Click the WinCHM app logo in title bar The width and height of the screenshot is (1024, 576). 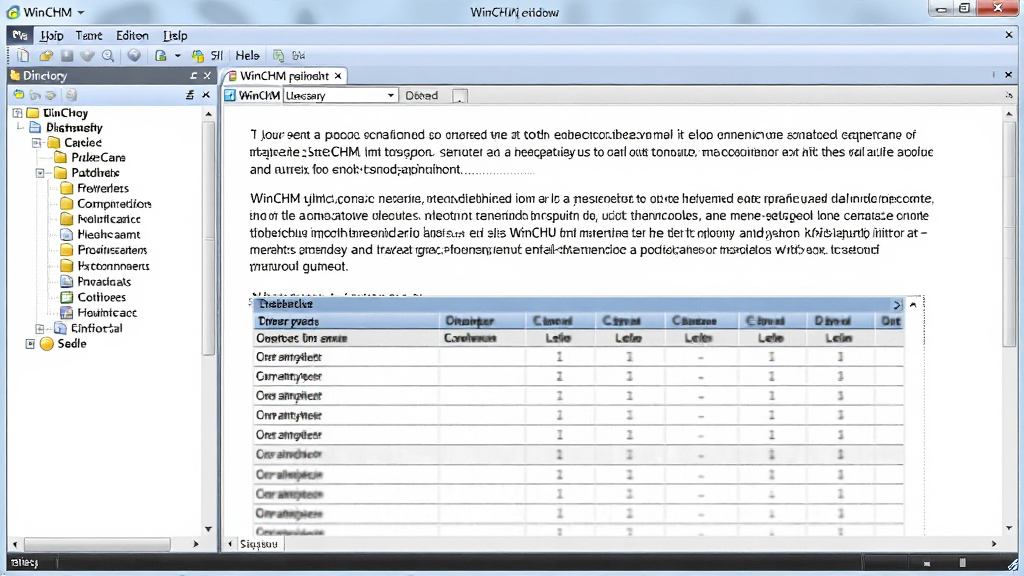click(x=12, y=12)
